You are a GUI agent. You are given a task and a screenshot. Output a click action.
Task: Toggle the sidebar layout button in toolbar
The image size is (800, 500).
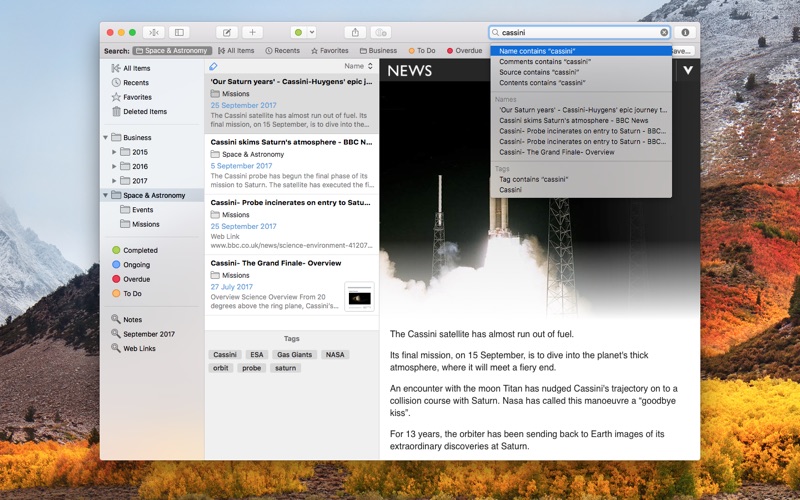tap(179, 32)
